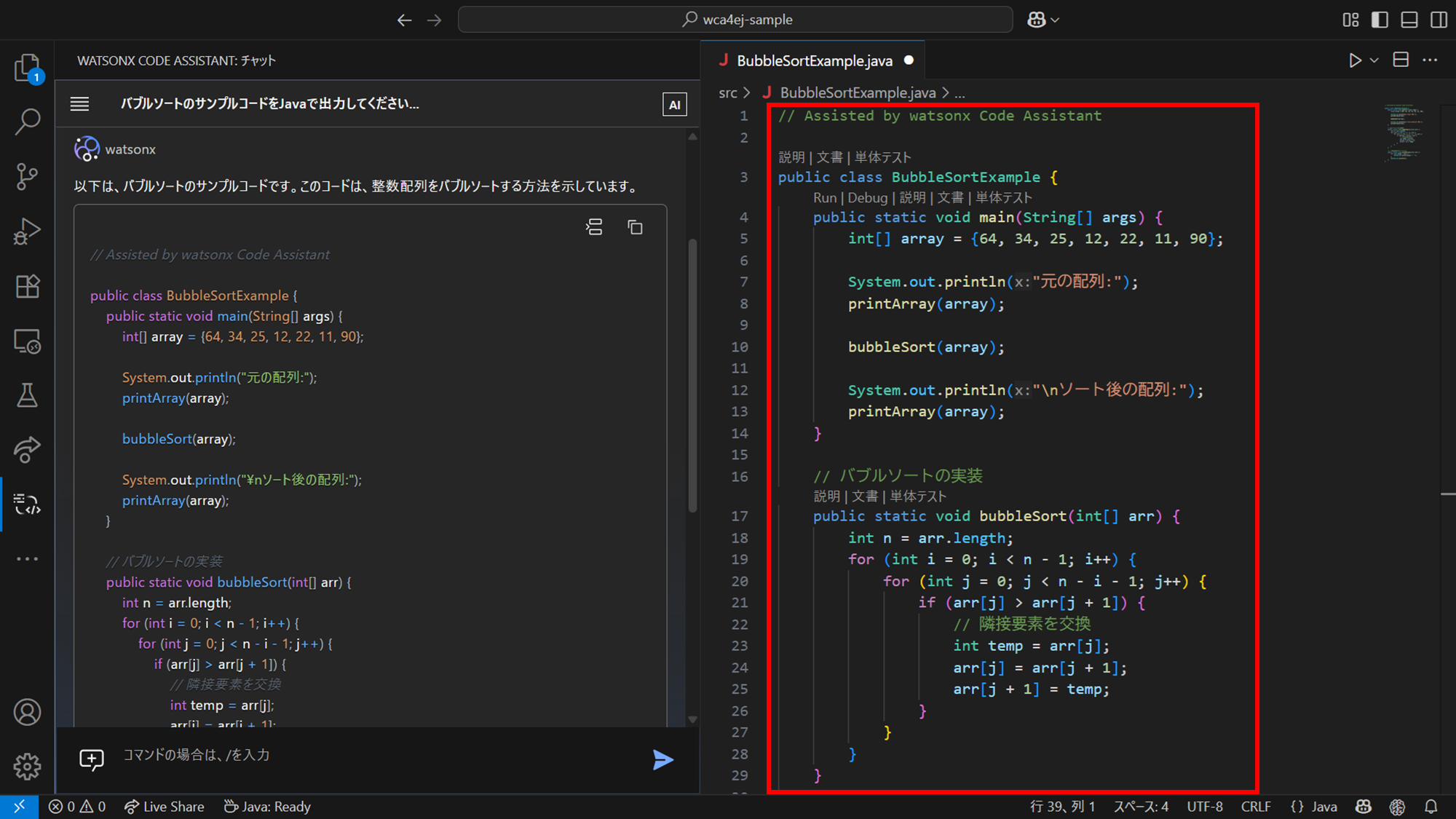
Task: Open the Search view icon
Action: [x=27, y=122]
